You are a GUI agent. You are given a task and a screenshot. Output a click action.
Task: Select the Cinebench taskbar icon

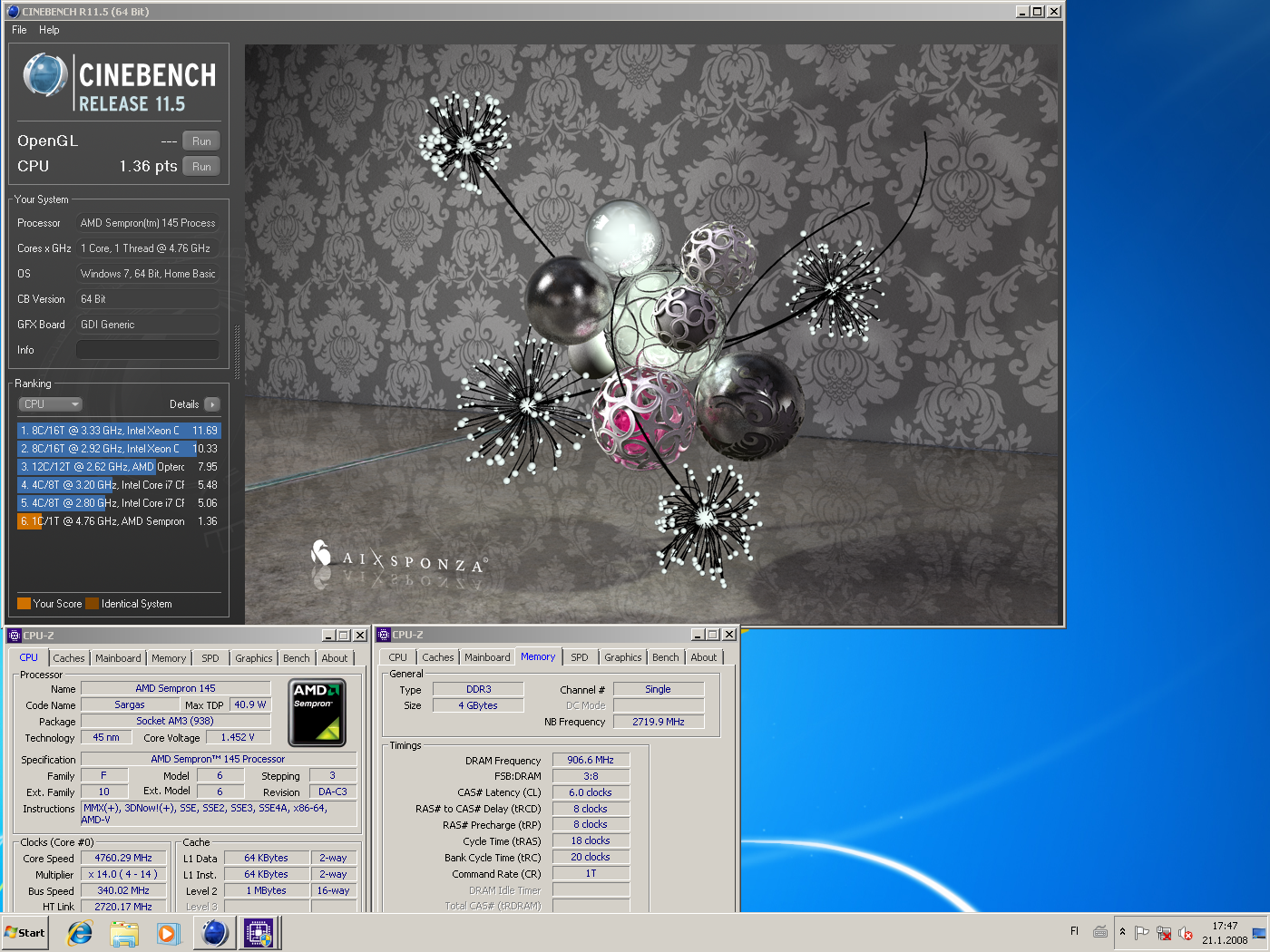click(x=215, y=932)
